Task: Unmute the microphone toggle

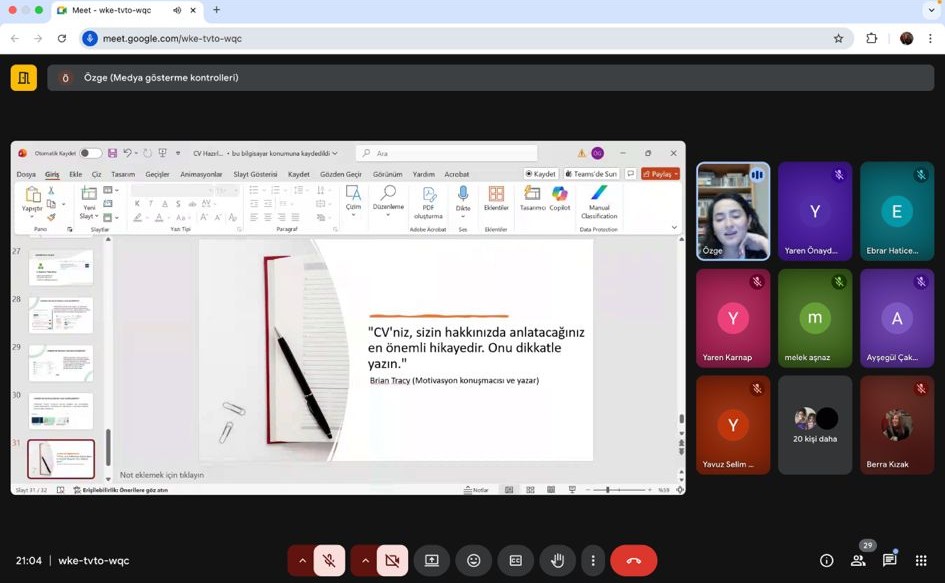Action: click(329, 561)
